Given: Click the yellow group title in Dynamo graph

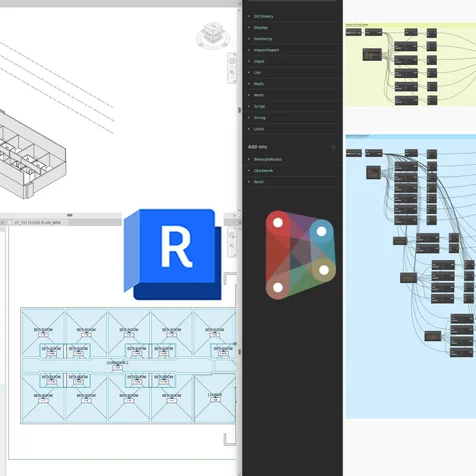Looking at the screenshot, I should pyautogui.click(x=357, y=25).
